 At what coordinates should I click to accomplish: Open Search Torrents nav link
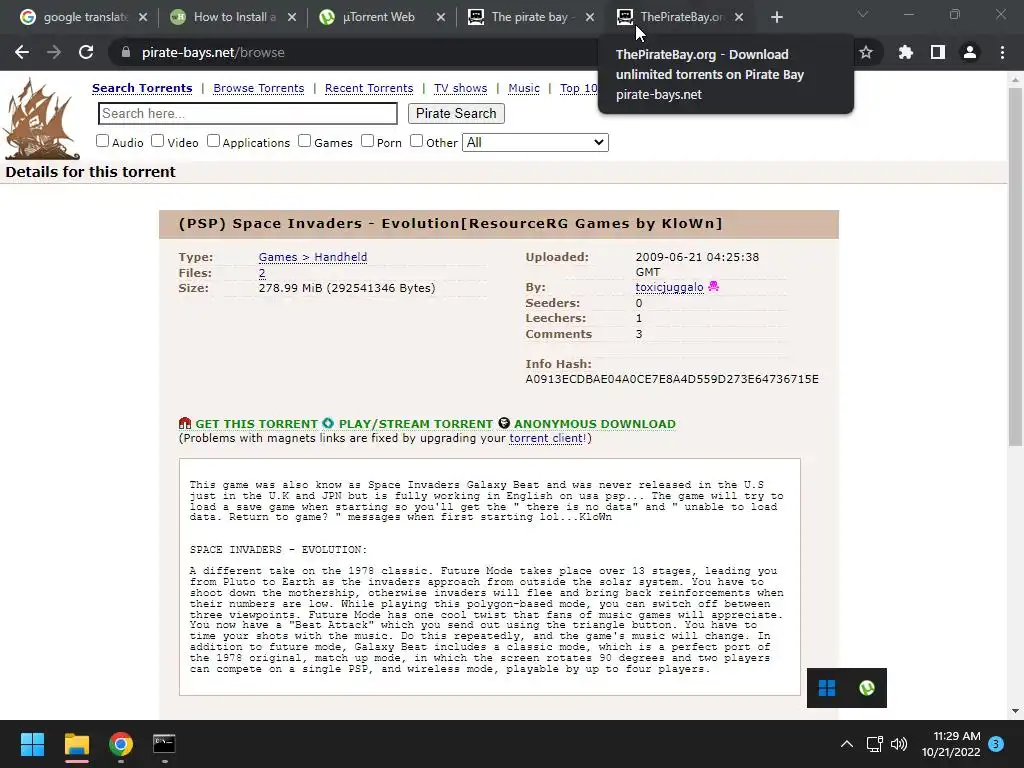point(142,88)
